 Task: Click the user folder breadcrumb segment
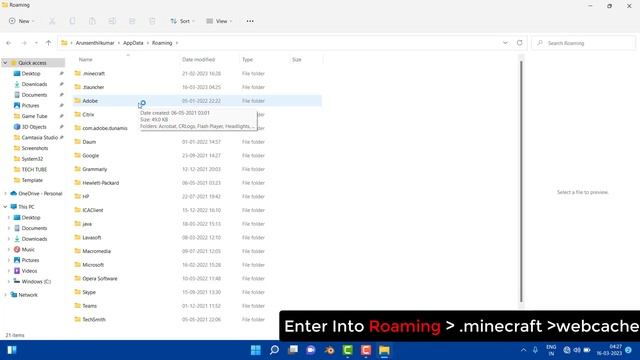[x=95, y=43]
